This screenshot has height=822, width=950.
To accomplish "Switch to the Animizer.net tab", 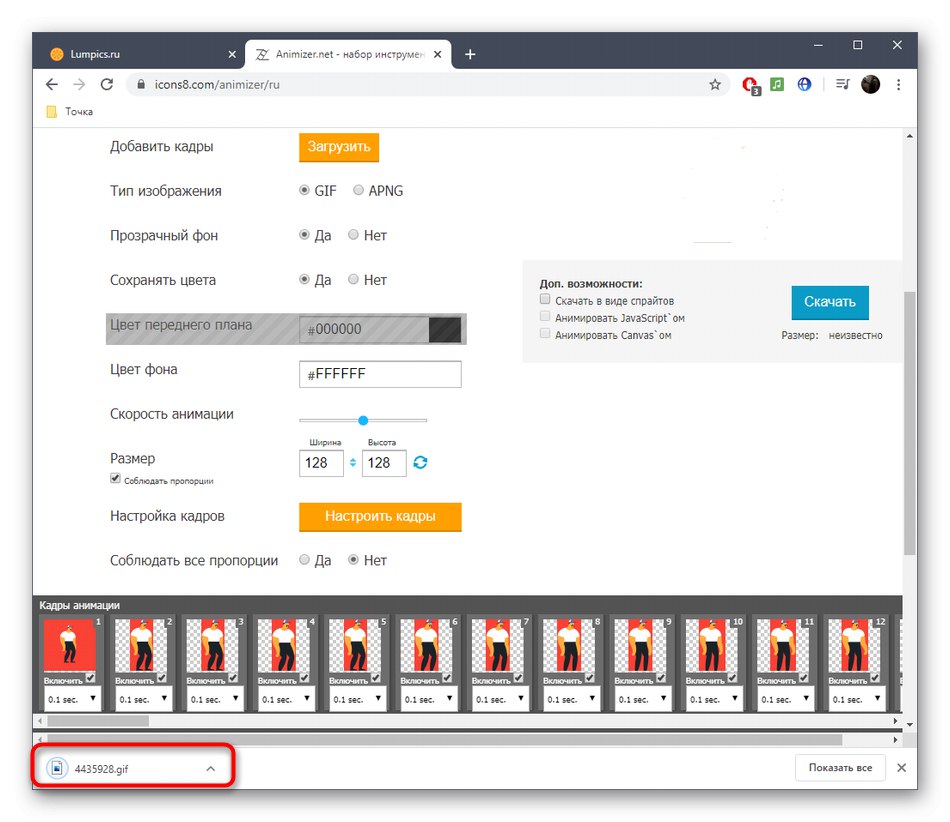I will pyautogui.click(x=340, y=54).
